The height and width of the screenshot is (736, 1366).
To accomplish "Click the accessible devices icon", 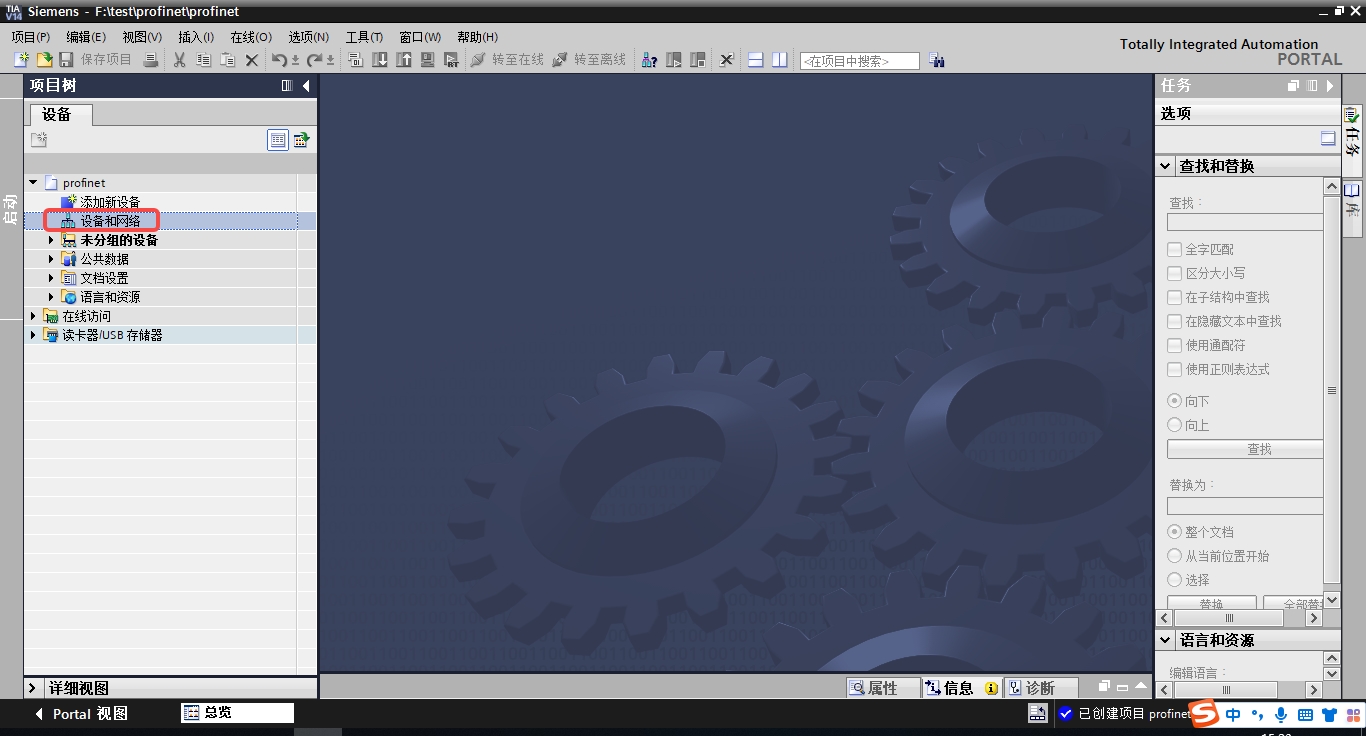I will point(649,60).
